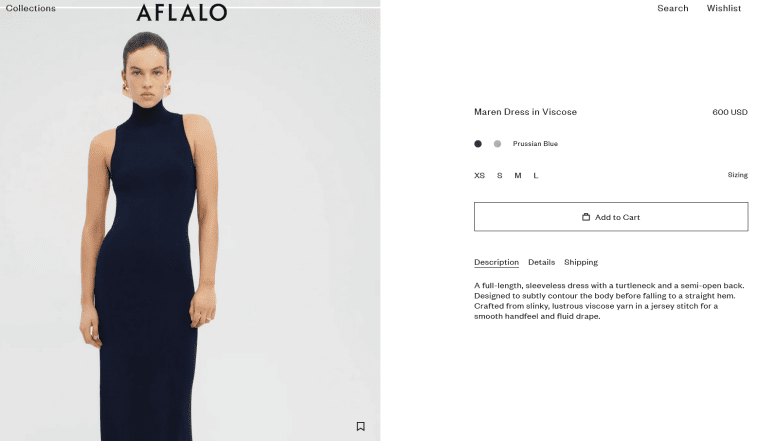Select the grey color swatch

(497, 143)
